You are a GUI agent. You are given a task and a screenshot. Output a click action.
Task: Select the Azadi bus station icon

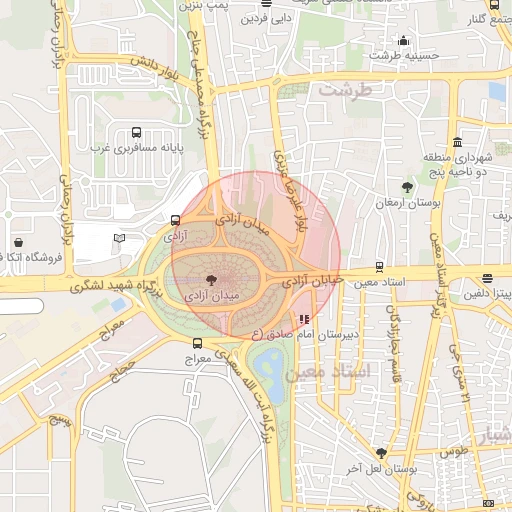point(175,220)
